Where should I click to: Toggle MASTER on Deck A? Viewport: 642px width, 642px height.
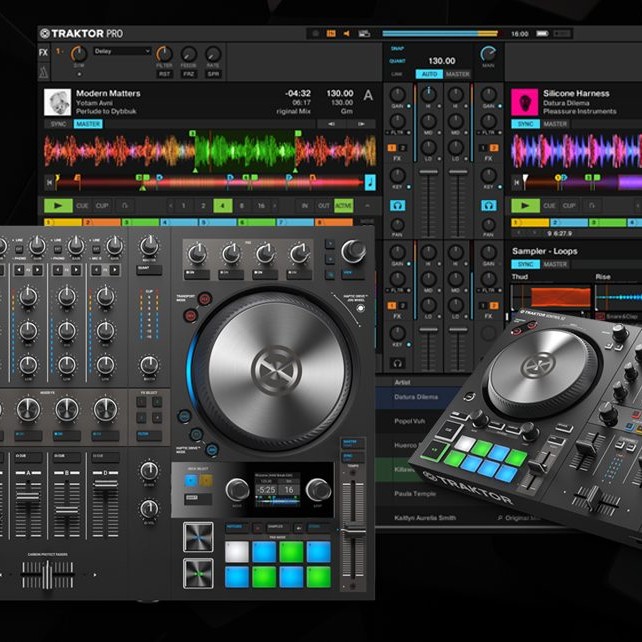pyautogui.click(x=88, y=124)
